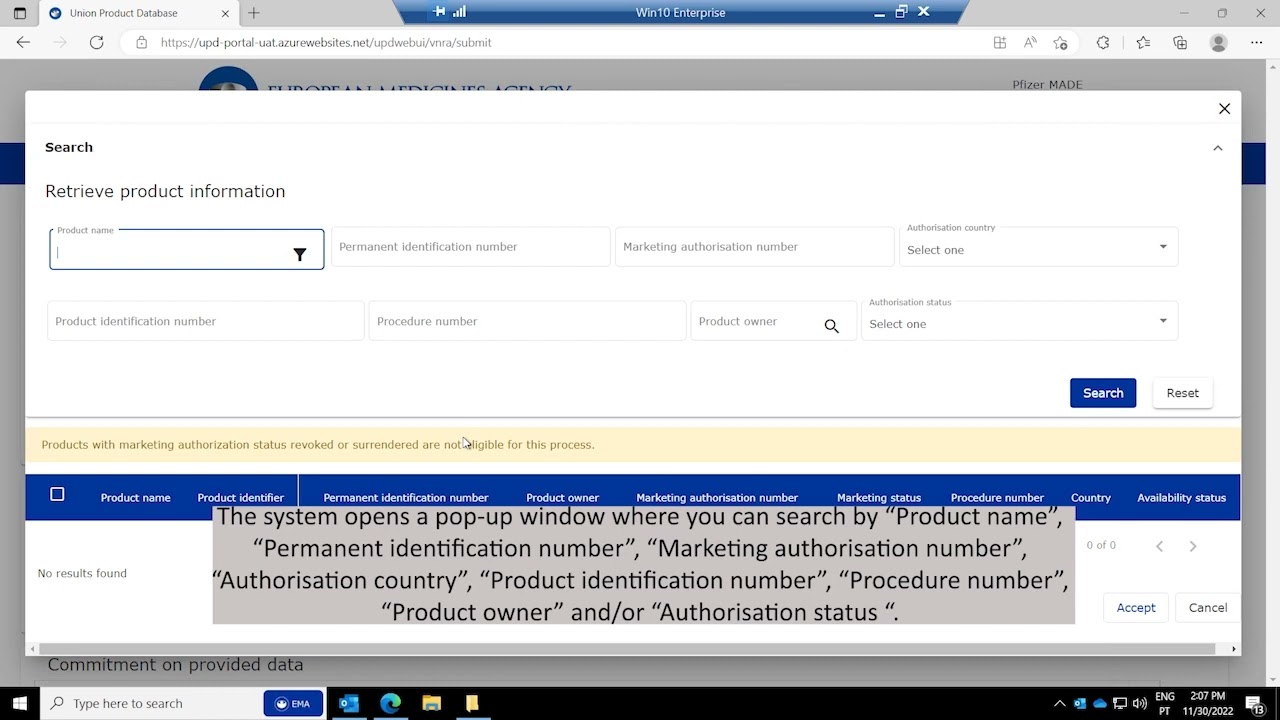Sort by Marketing authorisation number column header

[x=717, y=497]
